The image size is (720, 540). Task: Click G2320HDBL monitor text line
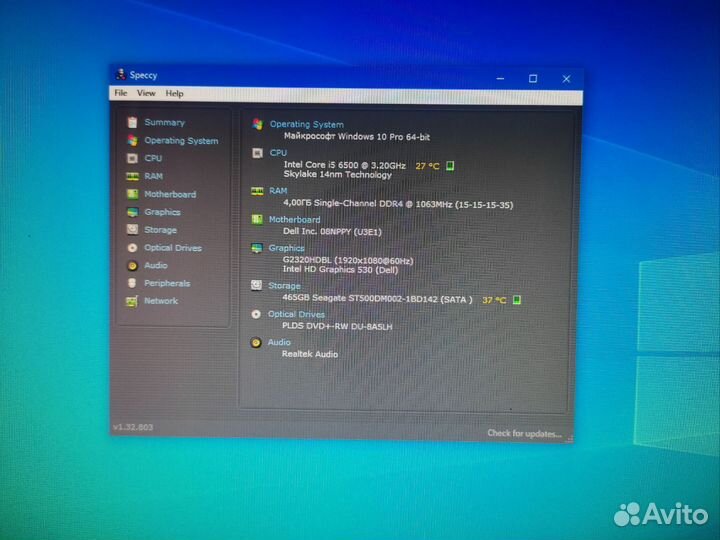[348, 261]
